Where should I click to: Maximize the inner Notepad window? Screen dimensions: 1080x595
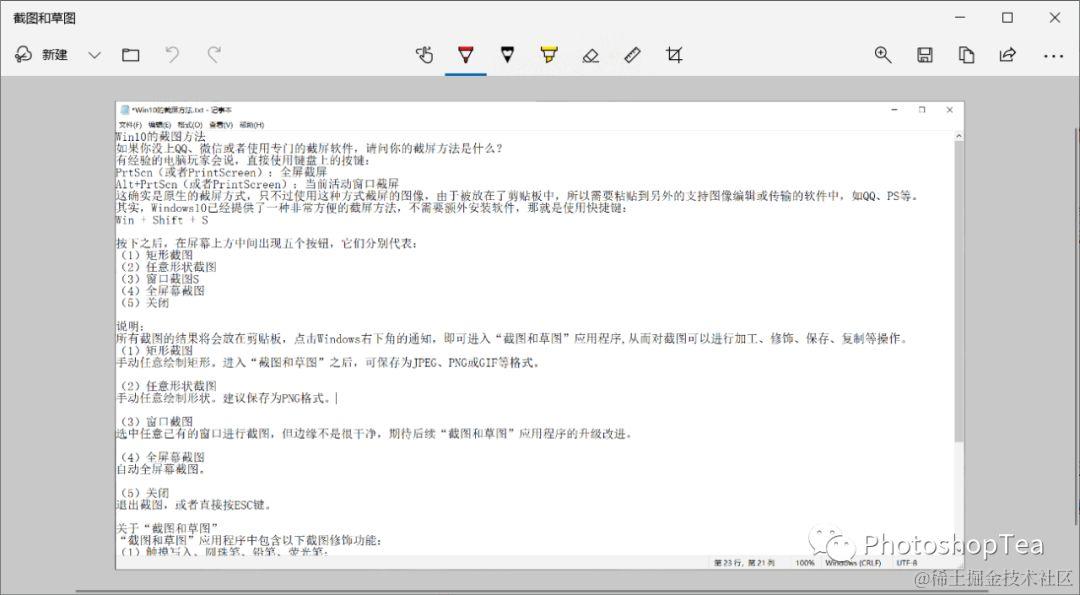click(x=922, y=109)
